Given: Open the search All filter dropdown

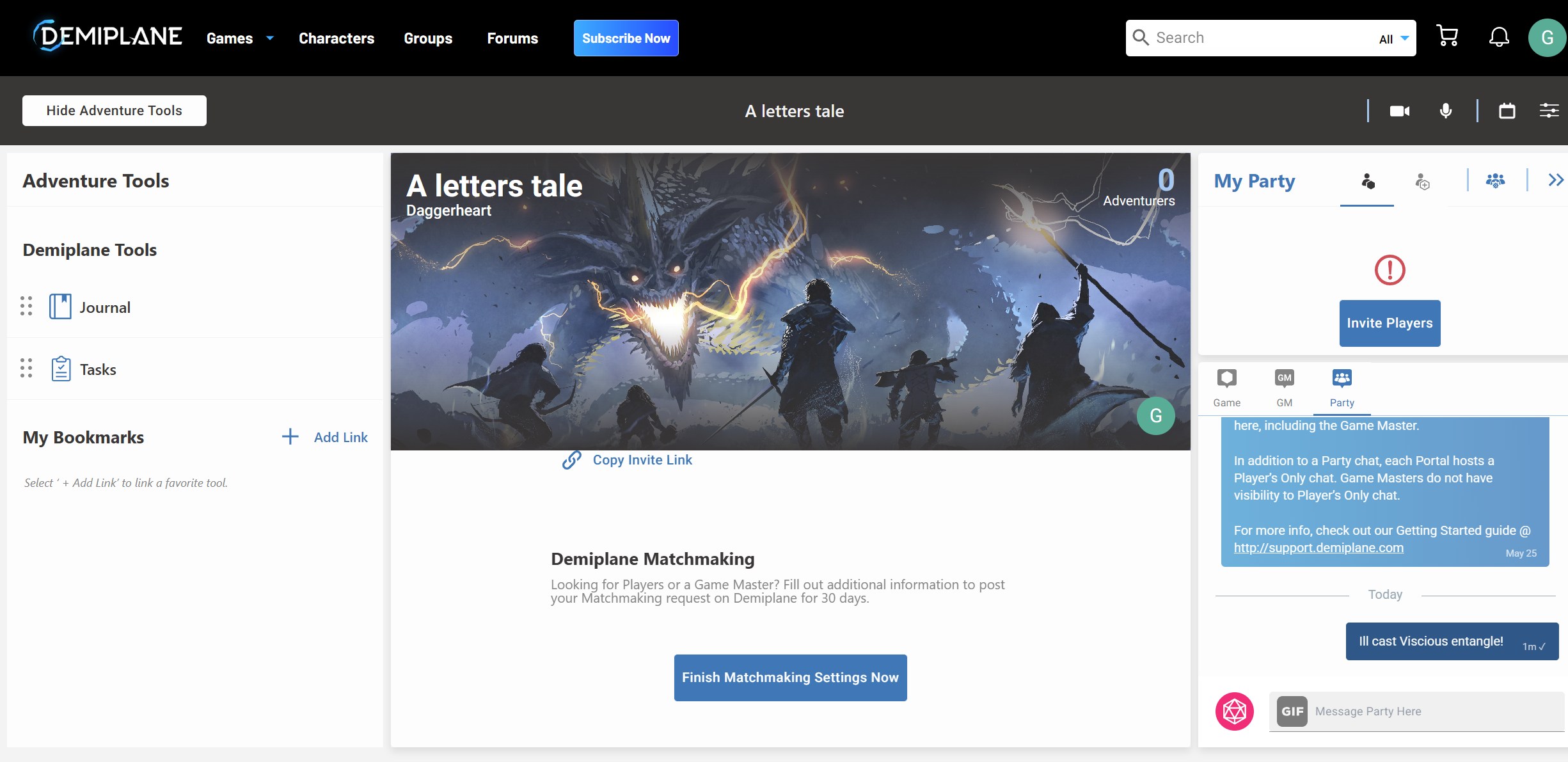Looking at the screenshot, I should pos(1394,39).
